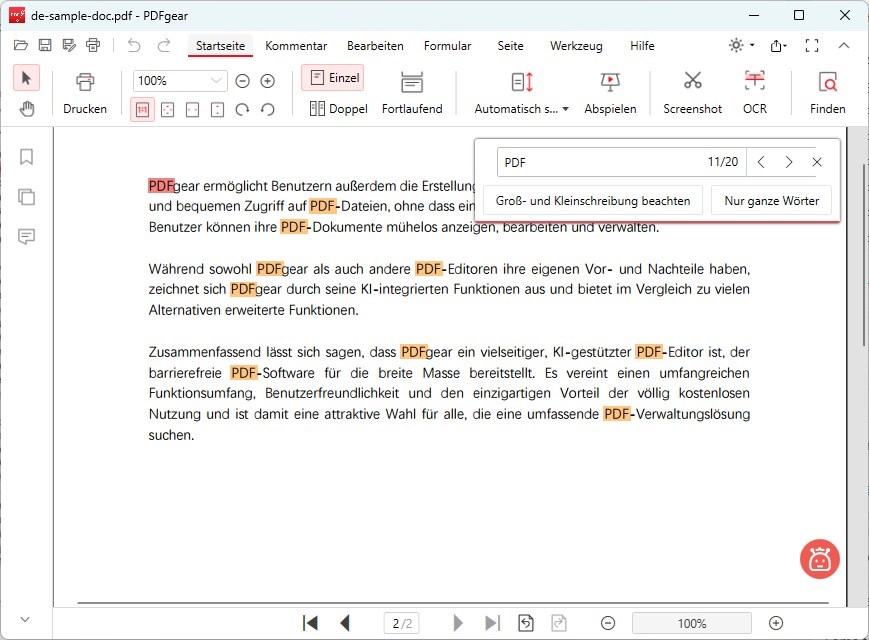The height and width of the screenshot is (640, 869).
Task: Toggle Groß- und Kleinschreibung beachten
Action: (593, 201)
